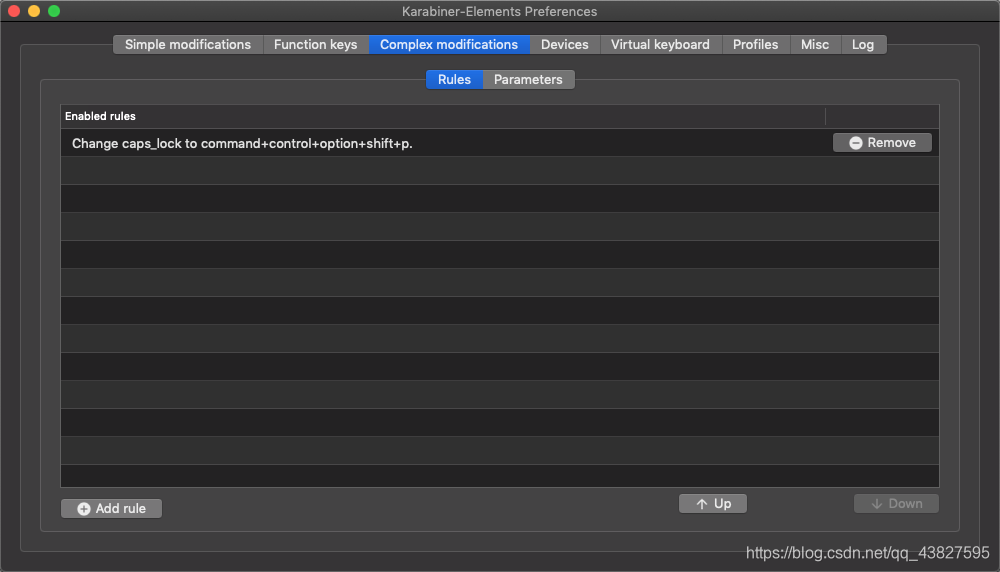Switch to the Parameters sub-tab
The height and width of the screenshot is (572, 1000).
point(528,80)
